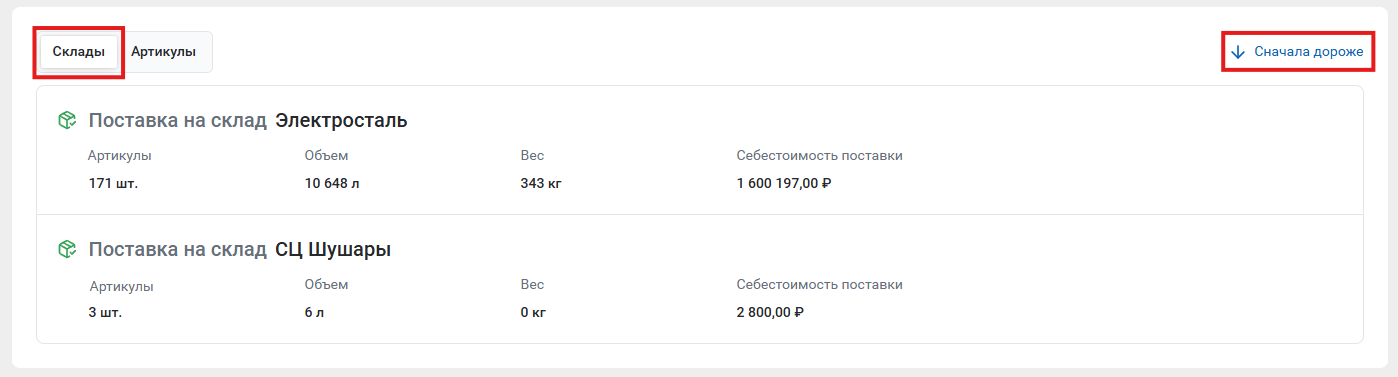The height and width of the screenshot is (377, 1398).
Task: Click the Электросталь warehouse name
Action: coord(341,121)
